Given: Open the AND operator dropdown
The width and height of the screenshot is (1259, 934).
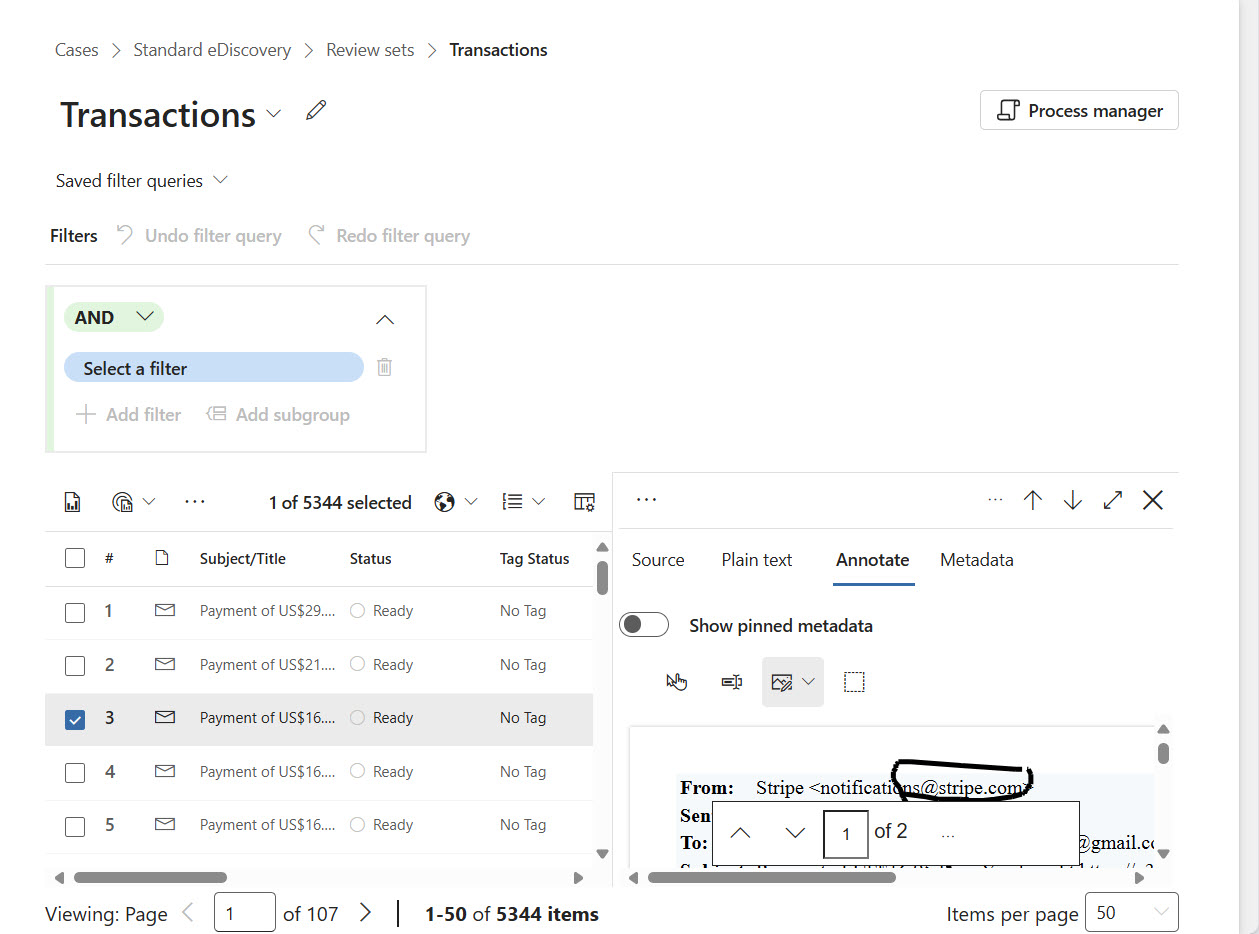Looking at the screenshot, I should 113,317.
